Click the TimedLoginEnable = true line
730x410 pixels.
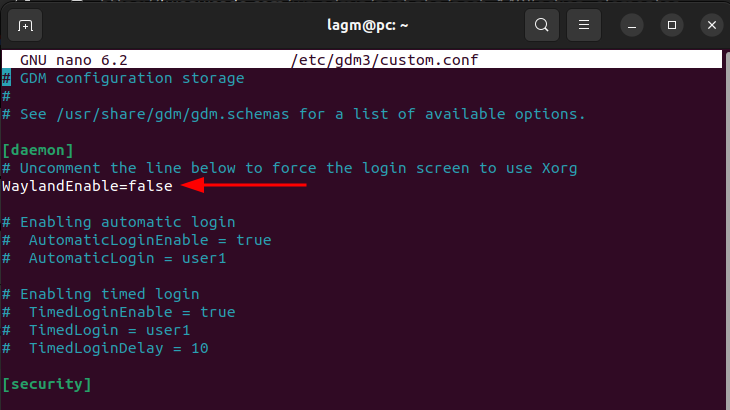point(131,312)
